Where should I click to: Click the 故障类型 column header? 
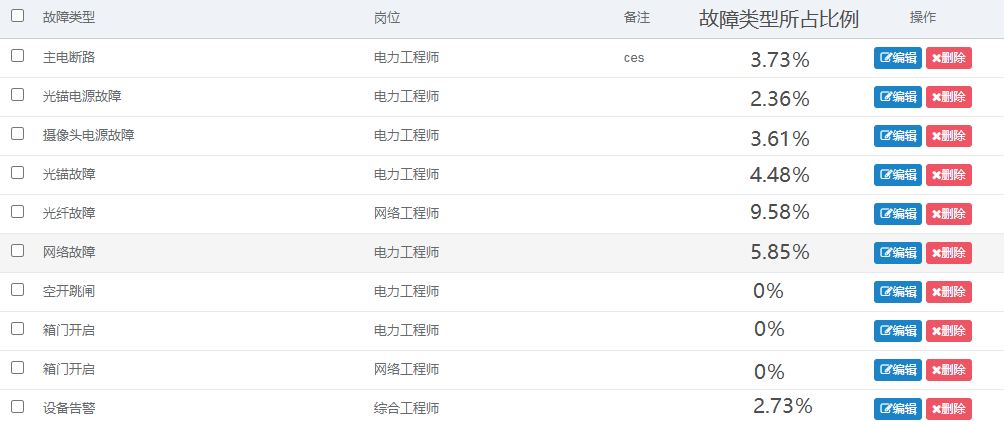69,18
